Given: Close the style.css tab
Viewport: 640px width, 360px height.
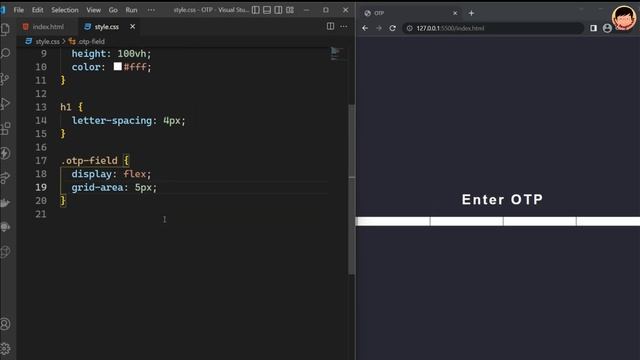Looking at the screenshot, I should (132, 27).
